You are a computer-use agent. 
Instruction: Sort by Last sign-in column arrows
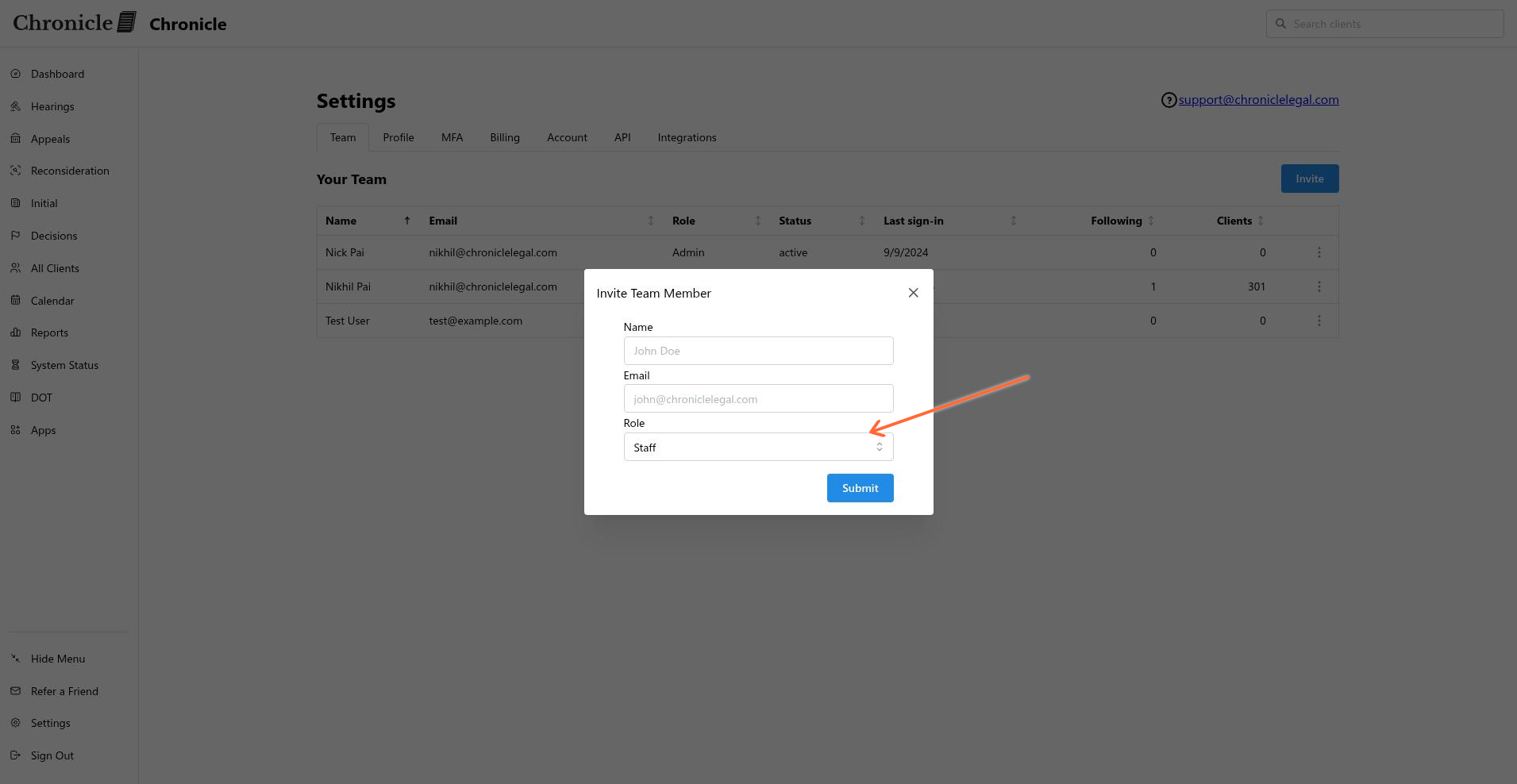pyautogui.click(x=1014, y=221)
